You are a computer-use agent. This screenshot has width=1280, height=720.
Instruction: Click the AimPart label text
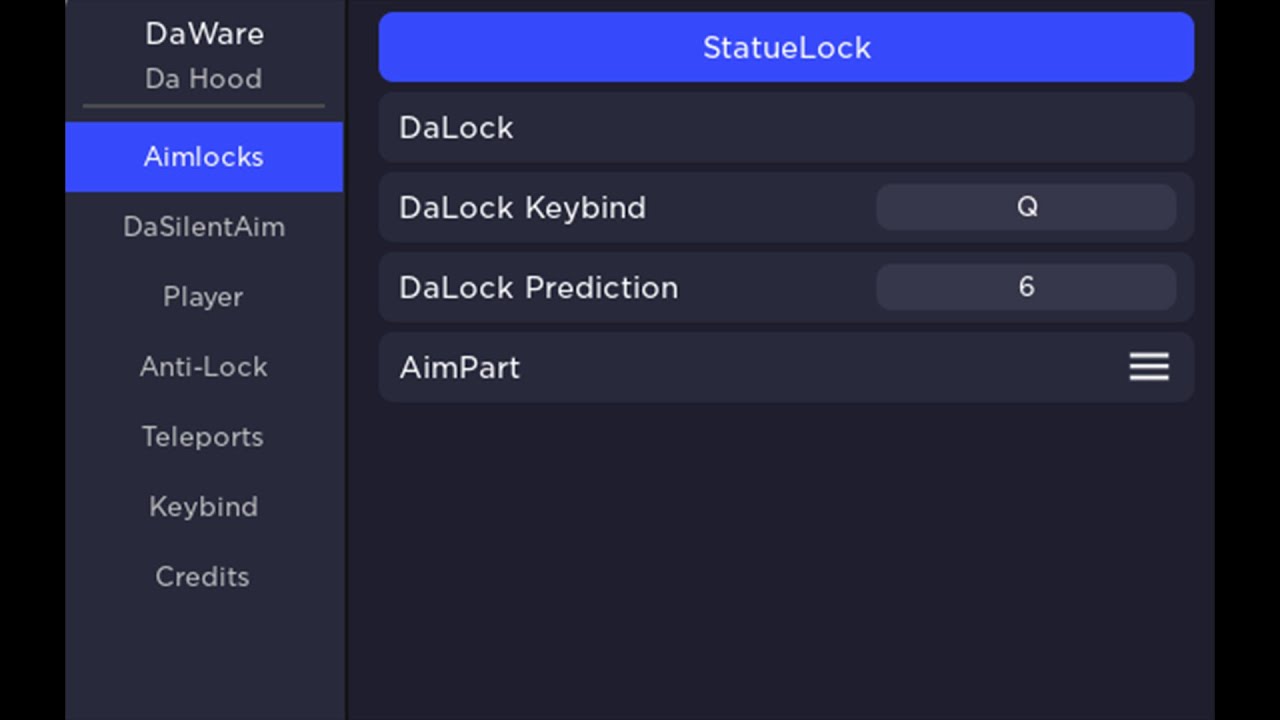[459, 368]
